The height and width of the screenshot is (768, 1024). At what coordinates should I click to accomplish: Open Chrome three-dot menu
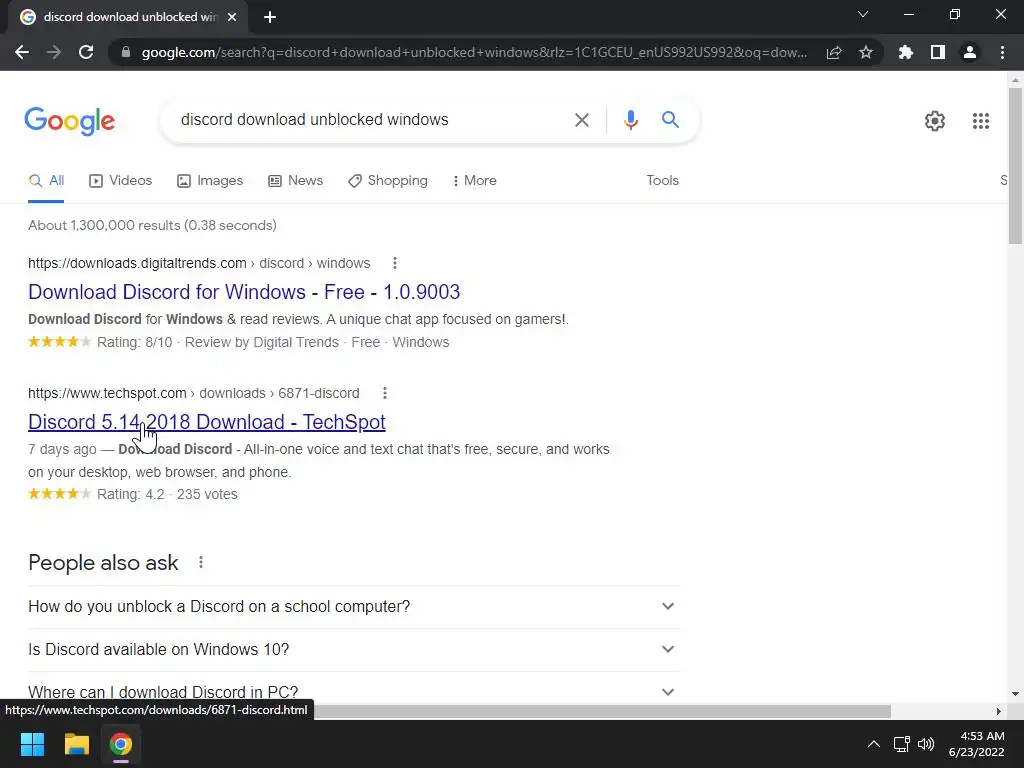point(1002,52)
